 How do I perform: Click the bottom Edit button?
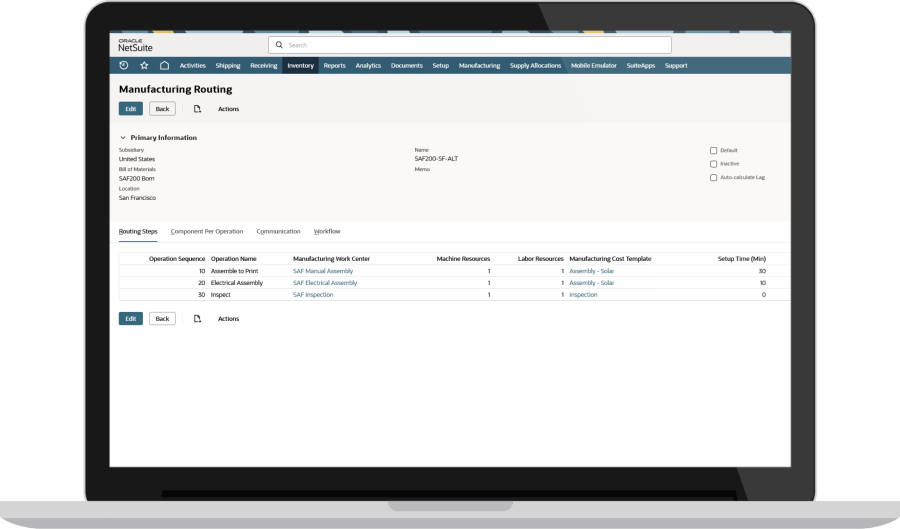(131, 319)
